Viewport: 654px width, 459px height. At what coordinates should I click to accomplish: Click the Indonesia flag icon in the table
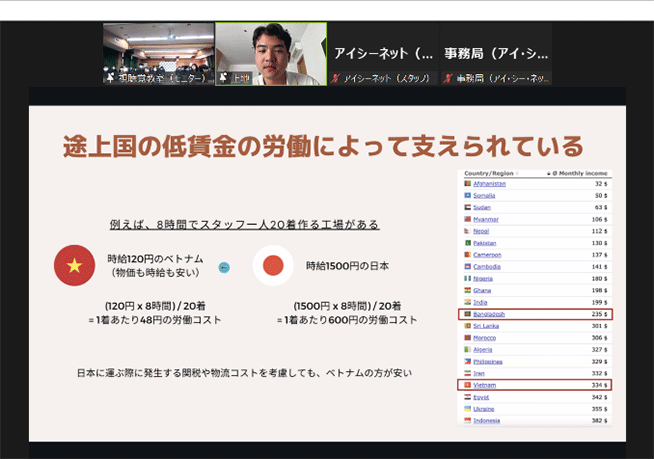468,420
